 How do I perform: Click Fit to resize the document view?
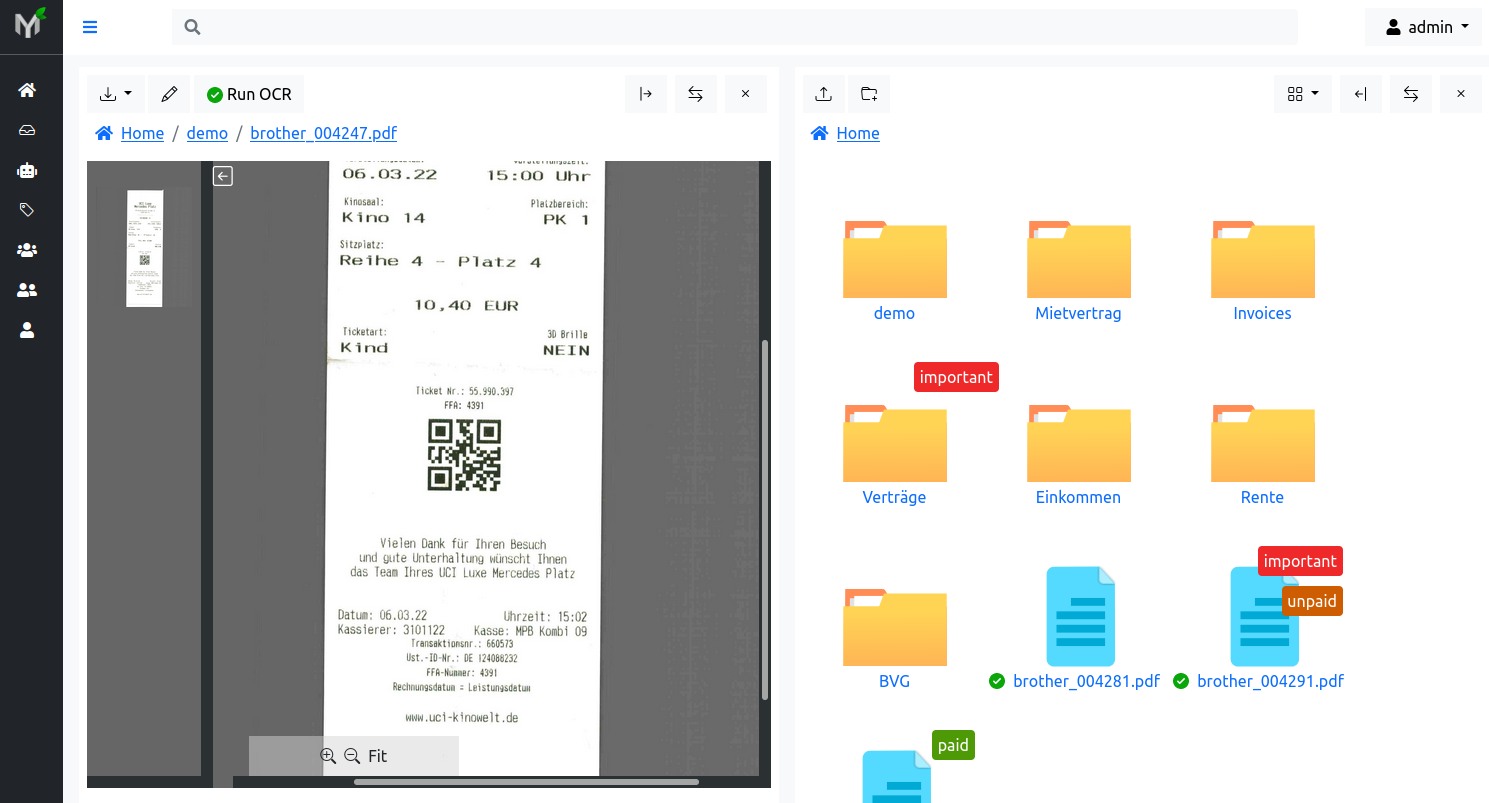click(x=377, y=756)
